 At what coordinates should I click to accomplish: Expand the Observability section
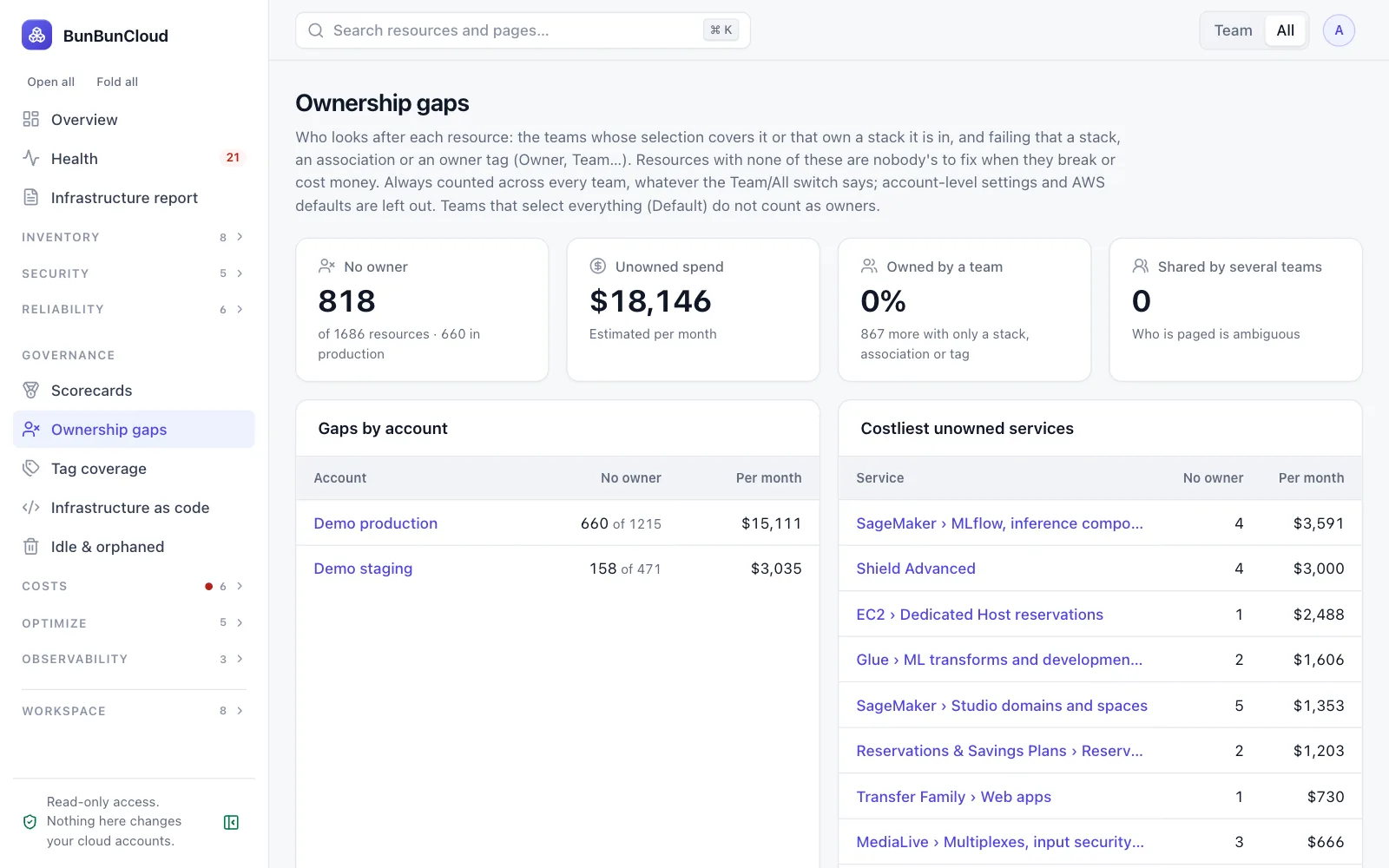coord(134,659)
